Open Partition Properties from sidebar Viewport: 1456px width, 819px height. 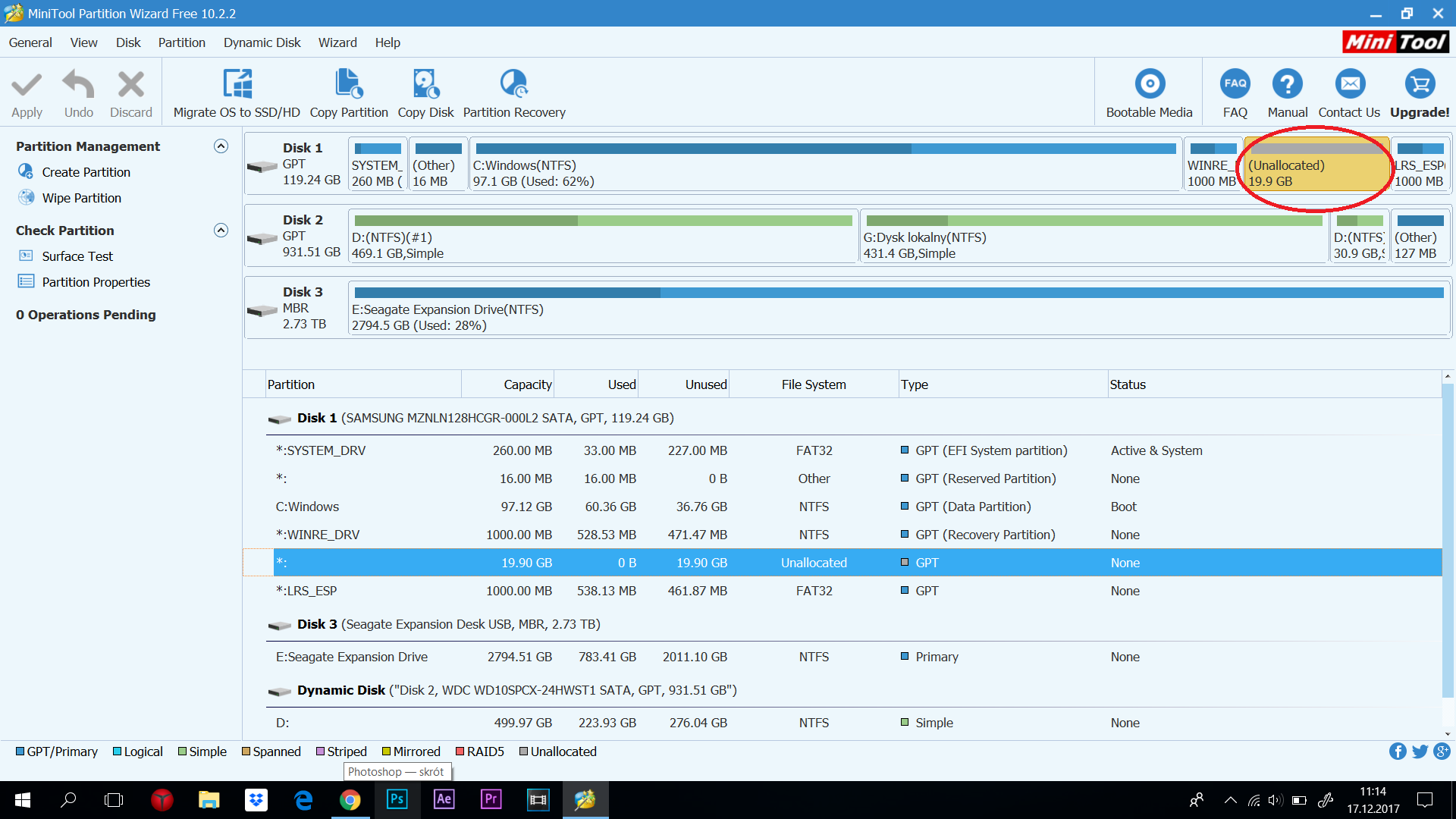pos(96,282)
